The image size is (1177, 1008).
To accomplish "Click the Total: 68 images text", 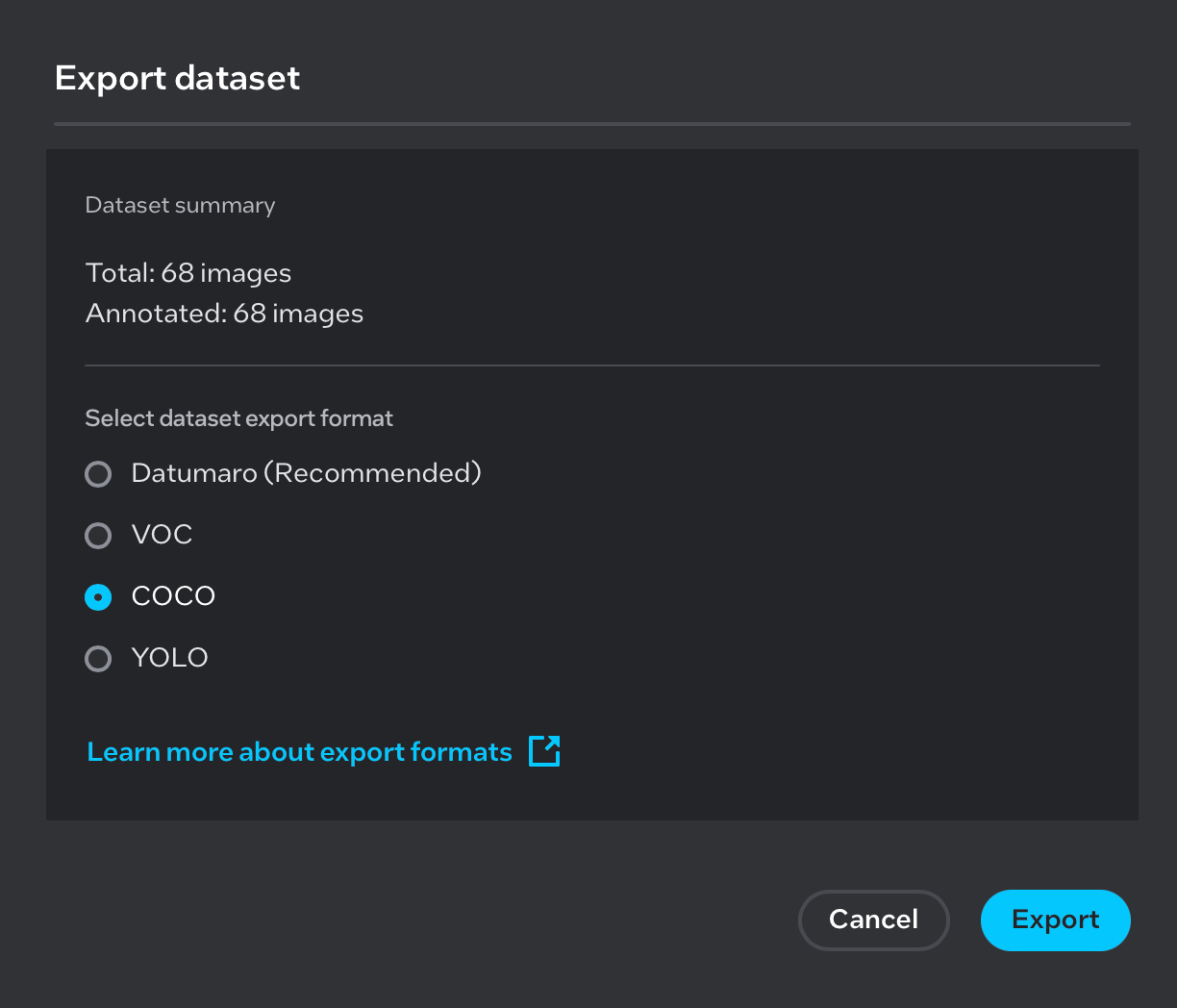I will pos(188,273).
